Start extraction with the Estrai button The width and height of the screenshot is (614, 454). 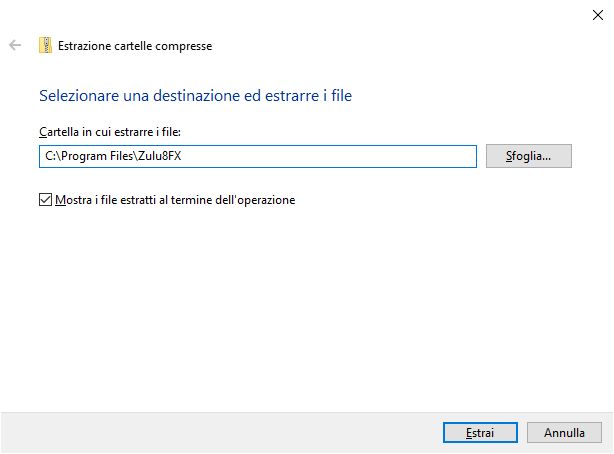(x=479, y=433)
